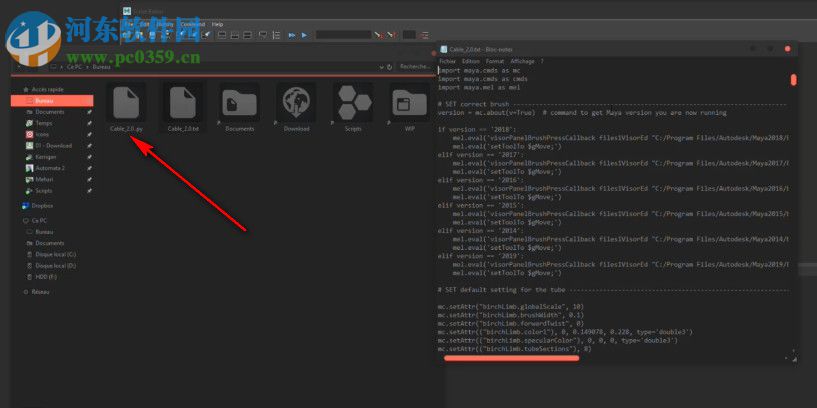
Task: Open Icons folder in quick access
Action: 42,134
